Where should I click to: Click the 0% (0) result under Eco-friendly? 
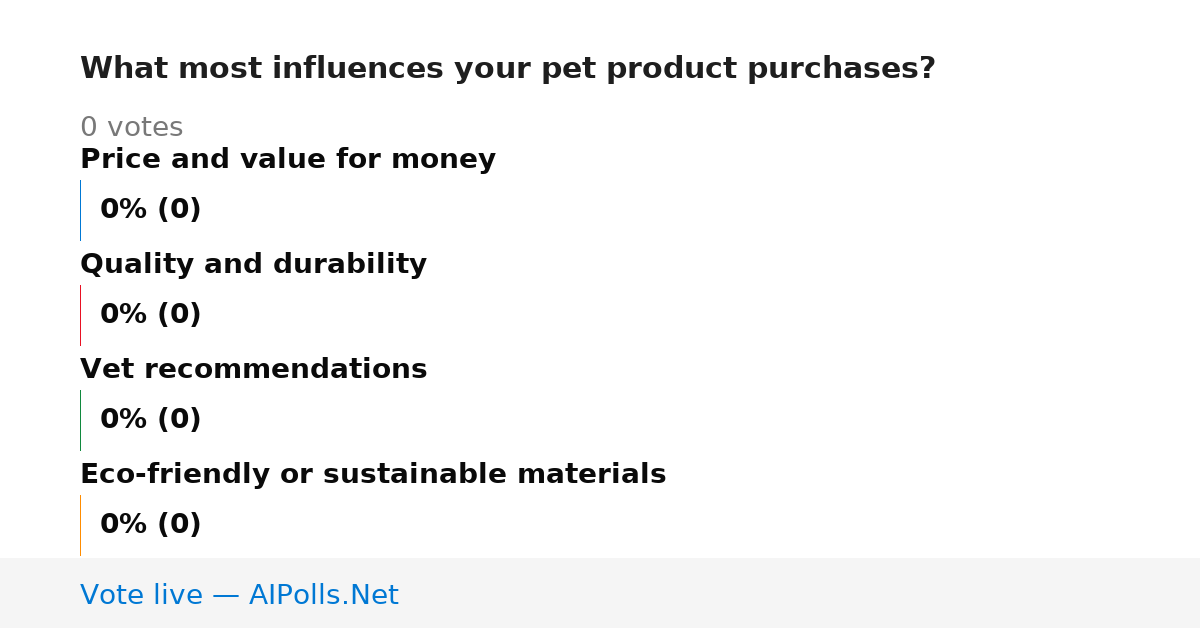point(150,525)
